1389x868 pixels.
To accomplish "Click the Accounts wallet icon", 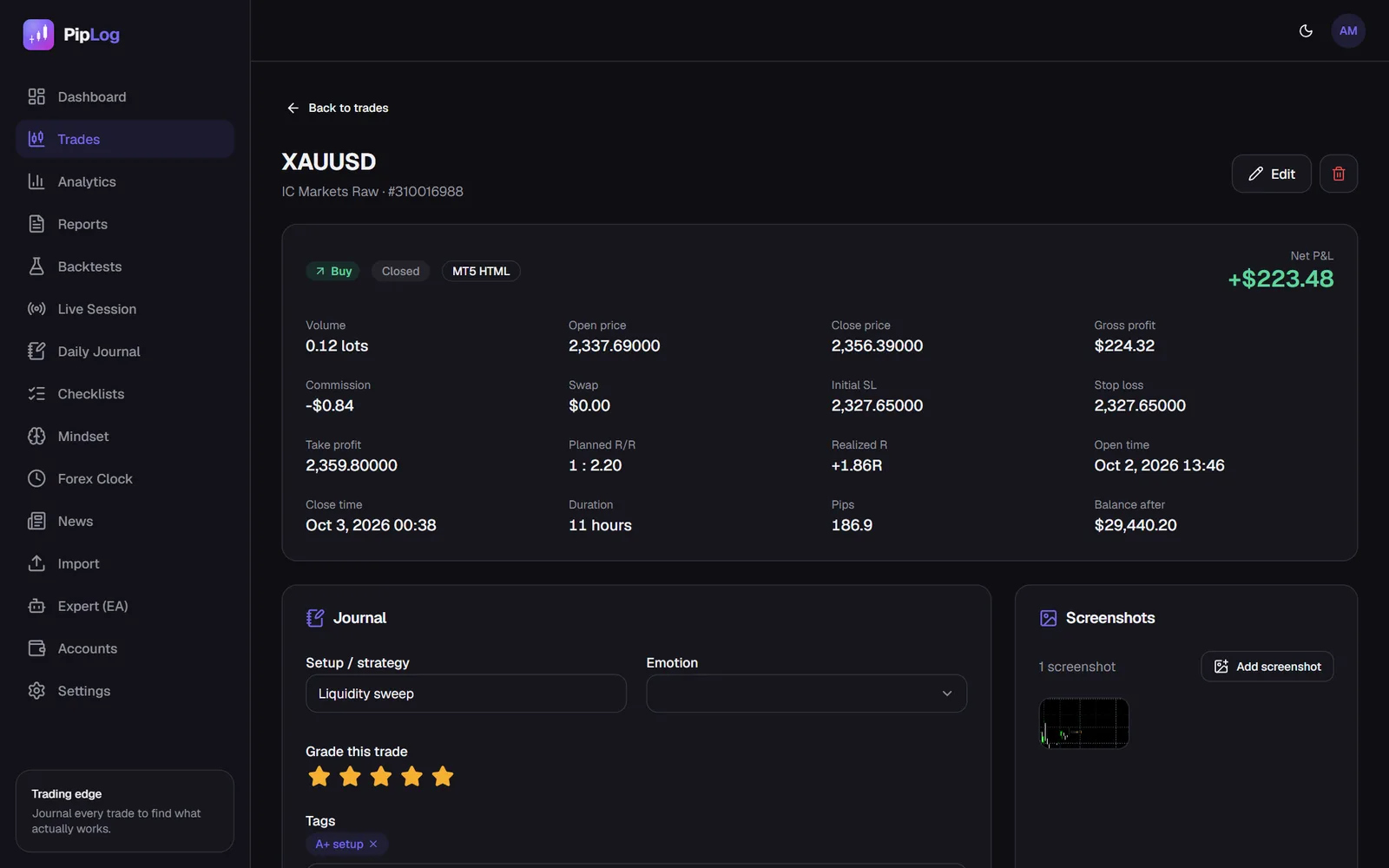I will (x=36, y=648).
